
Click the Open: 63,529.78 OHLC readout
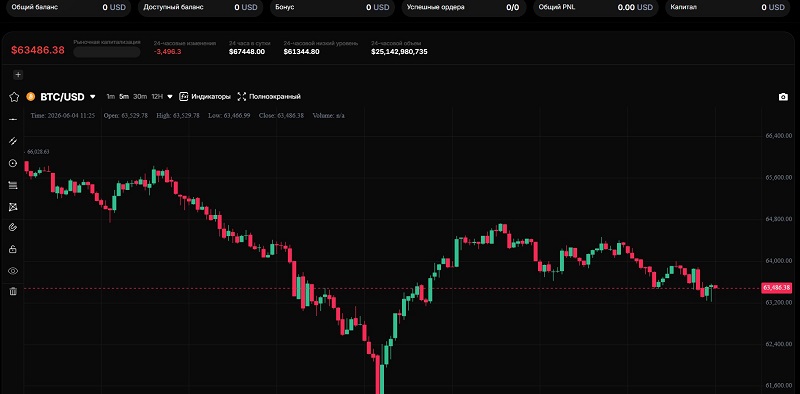(x=126, y=116)
